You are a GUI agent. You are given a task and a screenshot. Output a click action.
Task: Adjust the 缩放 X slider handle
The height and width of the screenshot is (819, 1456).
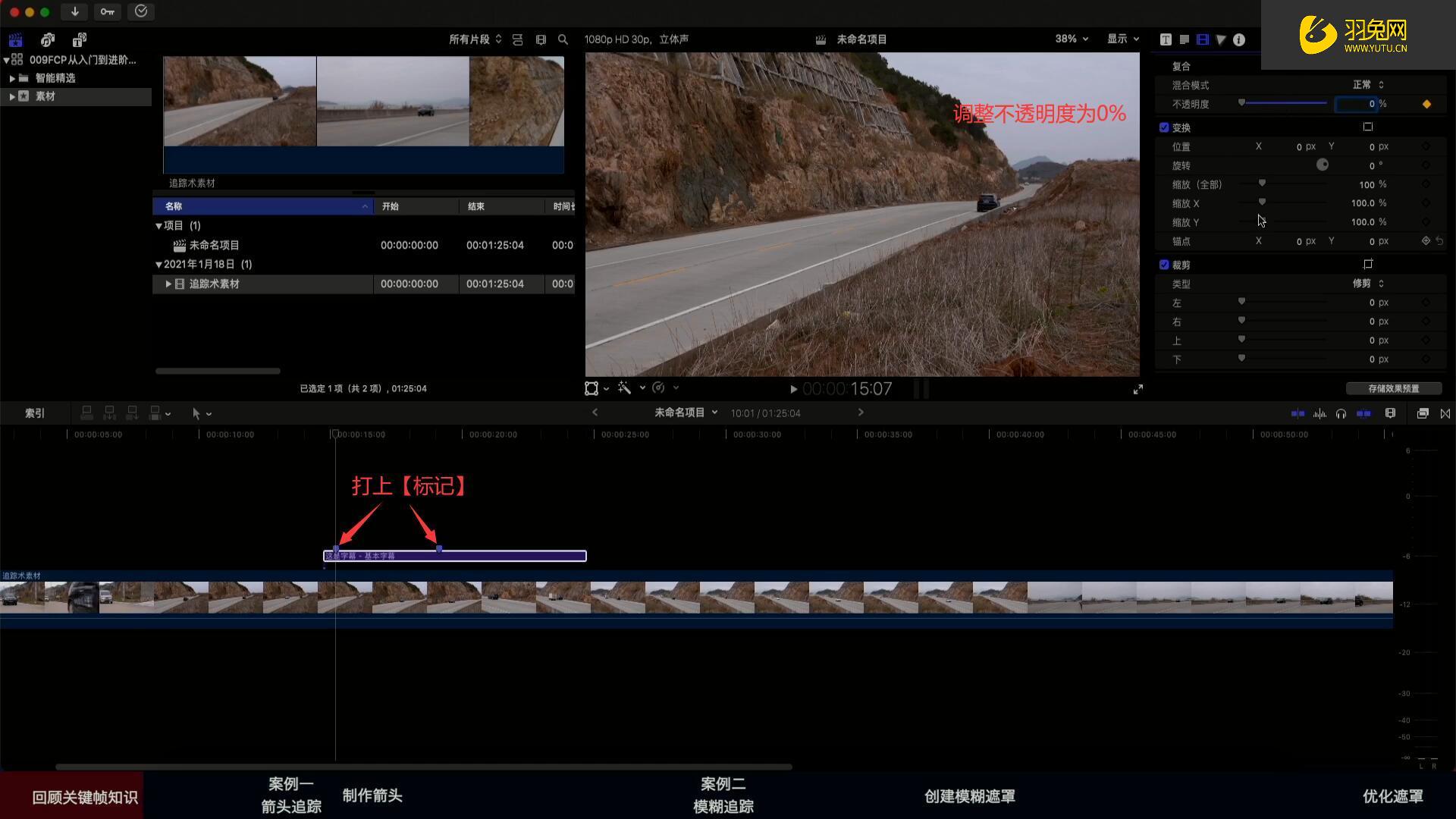coord(1263,202)
